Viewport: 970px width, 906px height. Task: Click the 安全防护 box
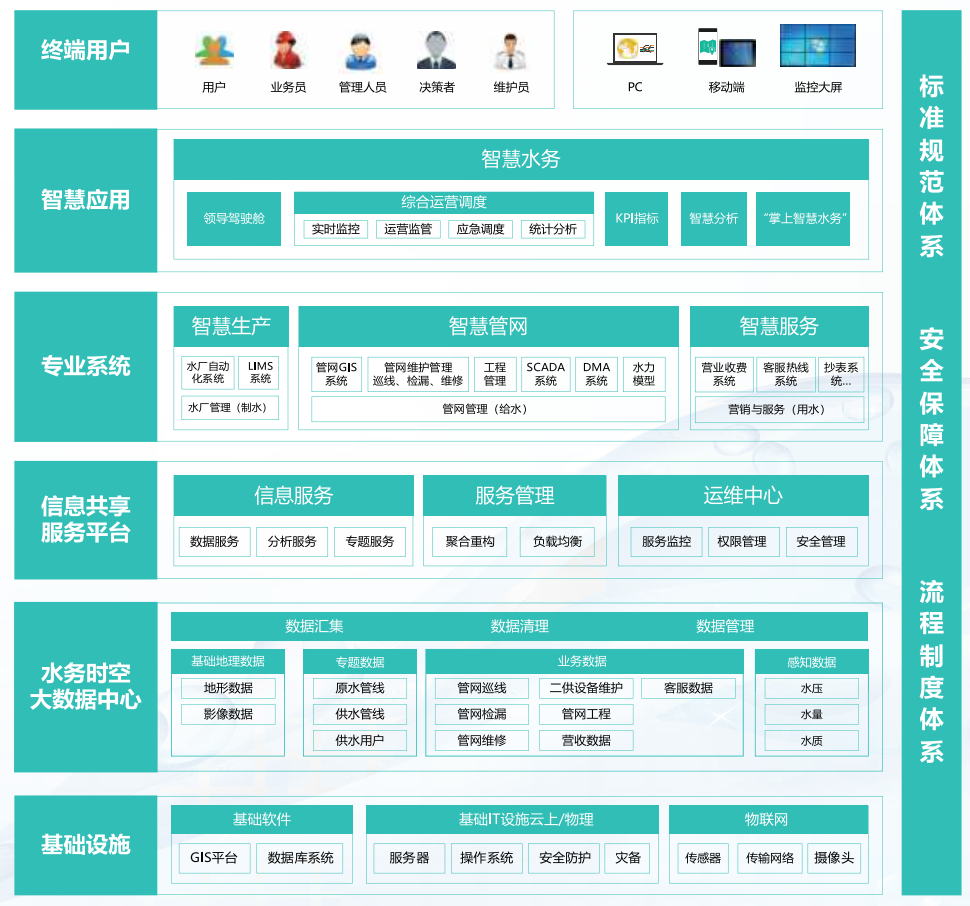(x=564, y=858)
